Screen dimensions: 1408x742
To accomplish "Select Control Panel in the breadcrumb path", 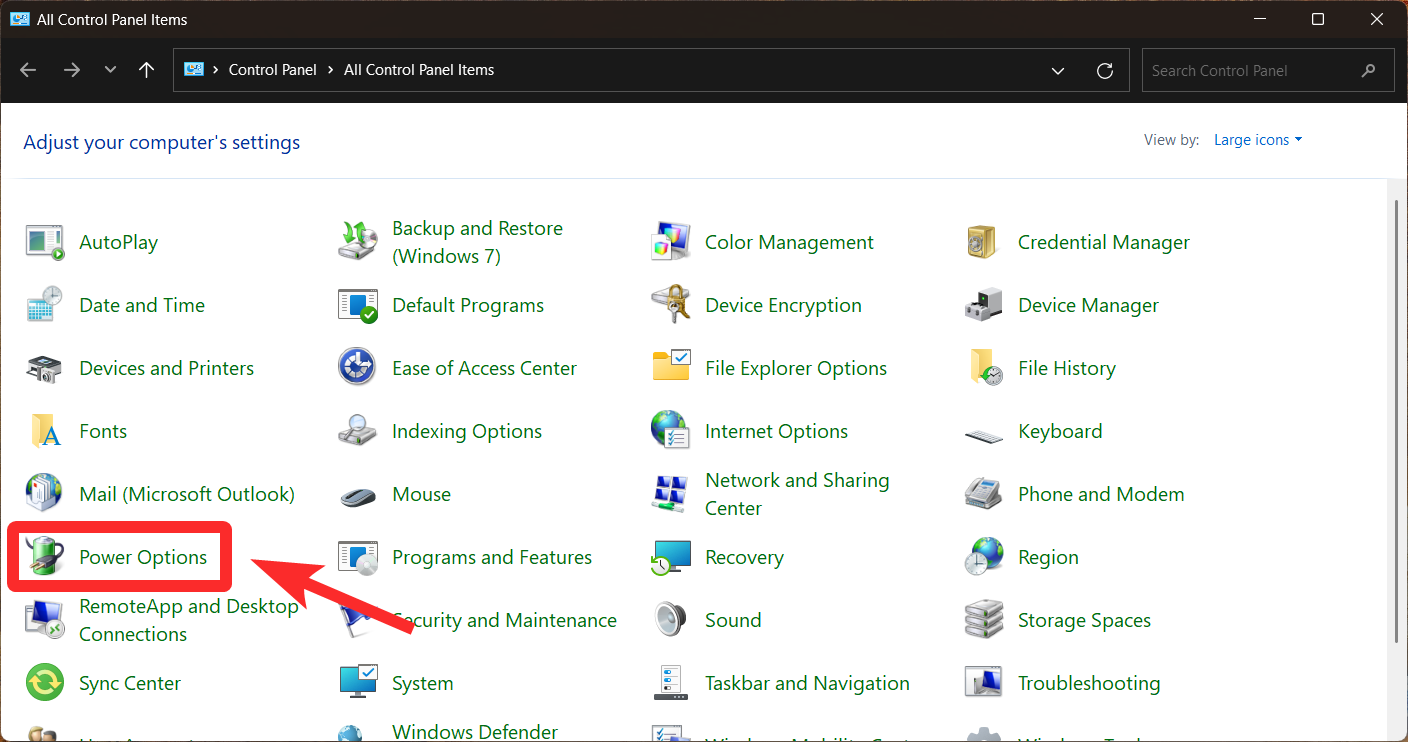I will 272,70.
